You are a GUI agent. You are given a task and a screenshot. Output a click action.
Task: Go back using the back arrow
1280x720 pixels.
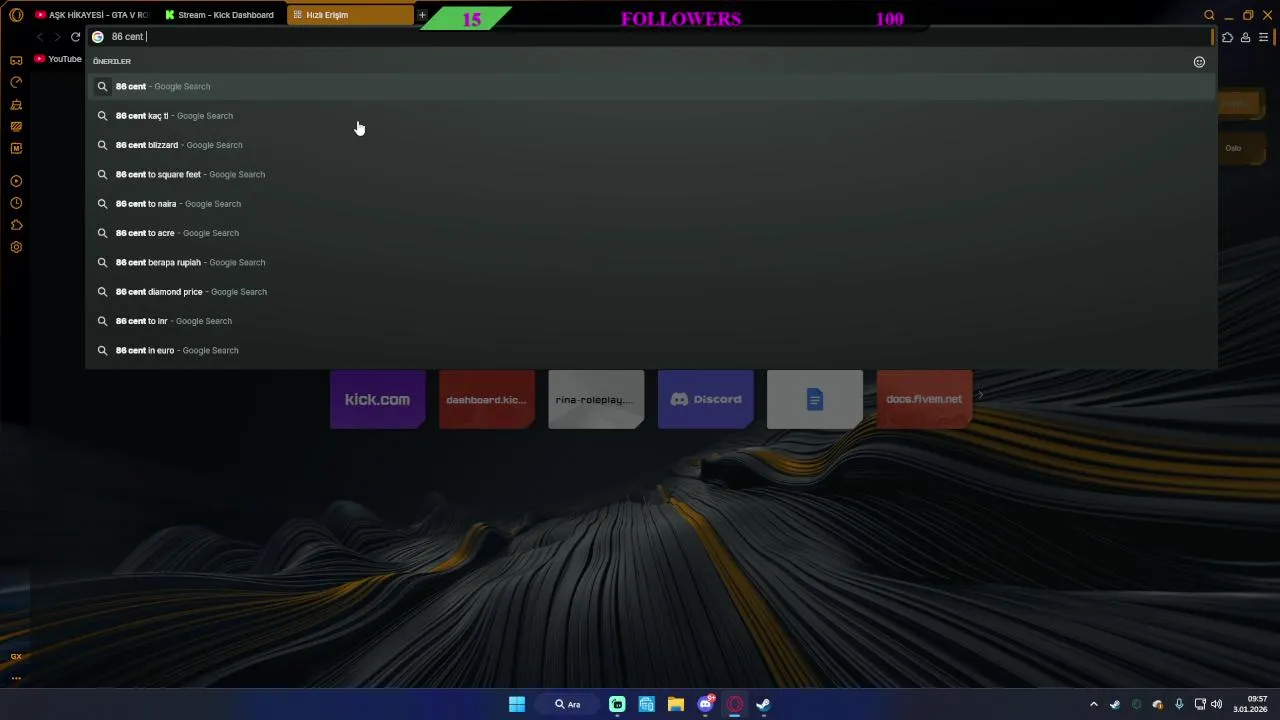click(40, 37)
